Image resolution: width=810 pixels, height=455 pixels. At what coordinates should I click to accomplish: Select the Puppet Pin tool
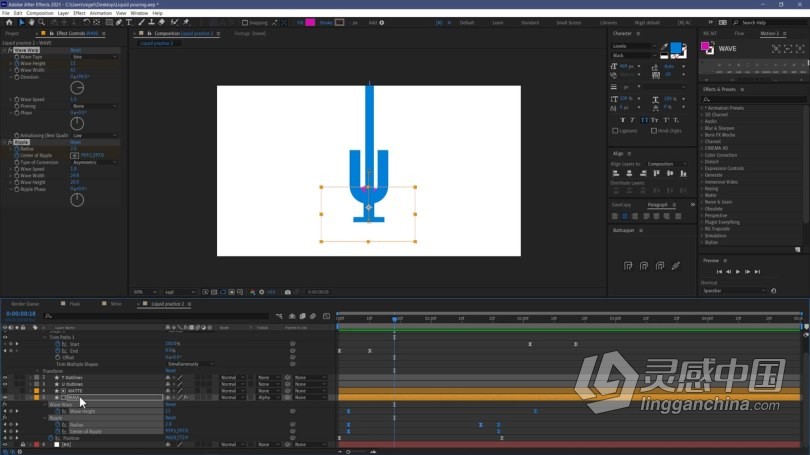[x=186, y=22]
